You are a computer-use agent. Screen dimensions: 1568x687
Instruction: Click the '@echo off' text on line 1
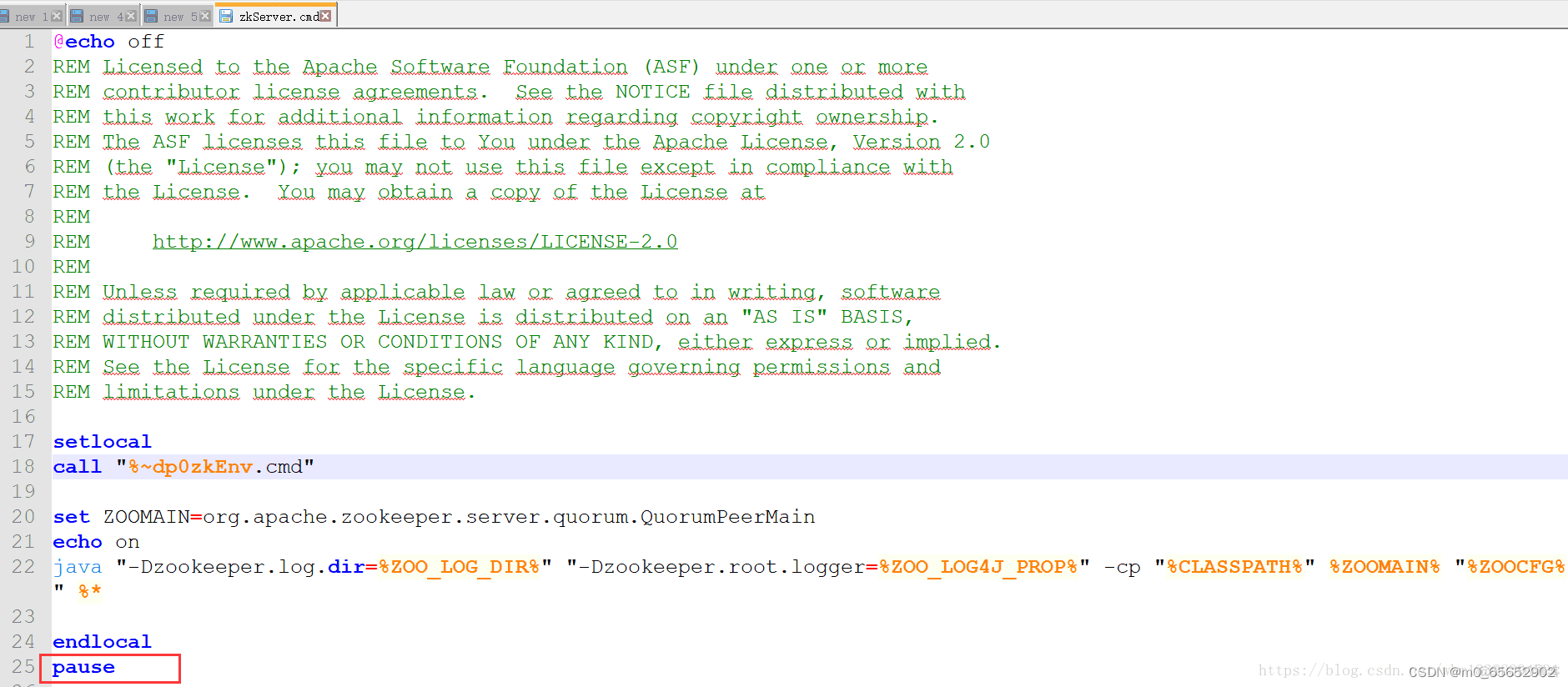108,42
